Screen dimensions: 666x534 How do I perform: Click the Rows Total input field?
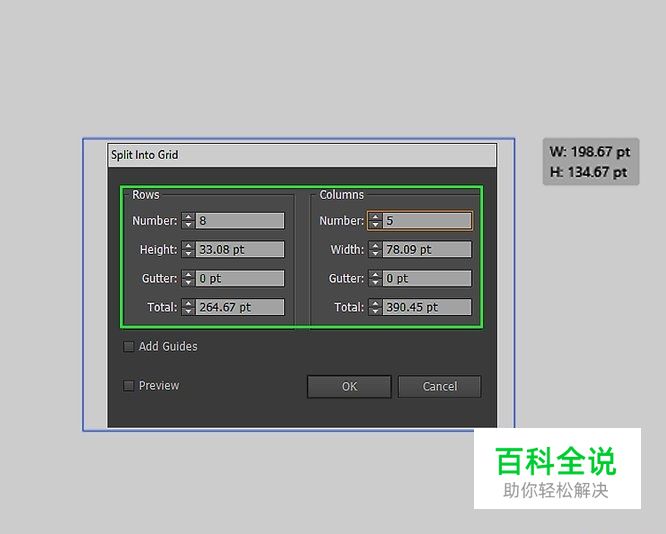click(x=240, y=307)
